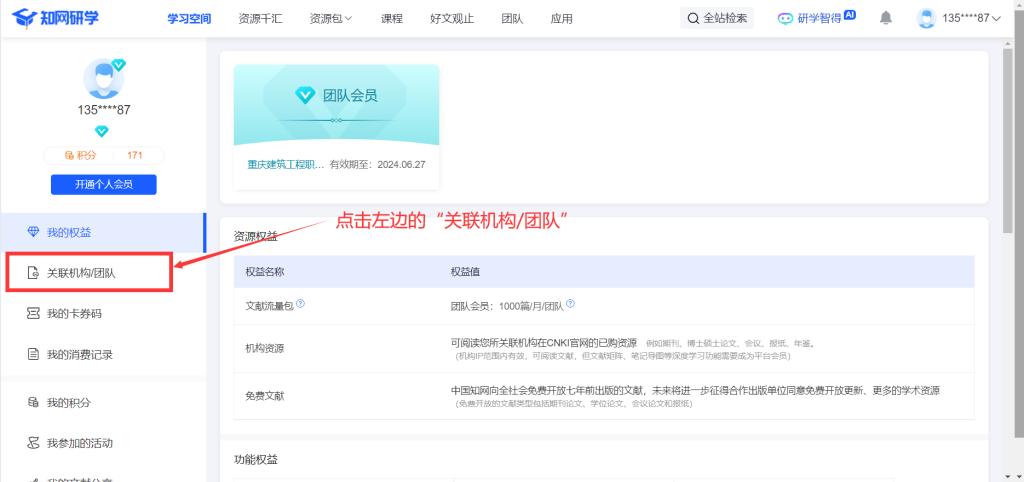Click the 开通个人会员 button

tap(103, 184)
